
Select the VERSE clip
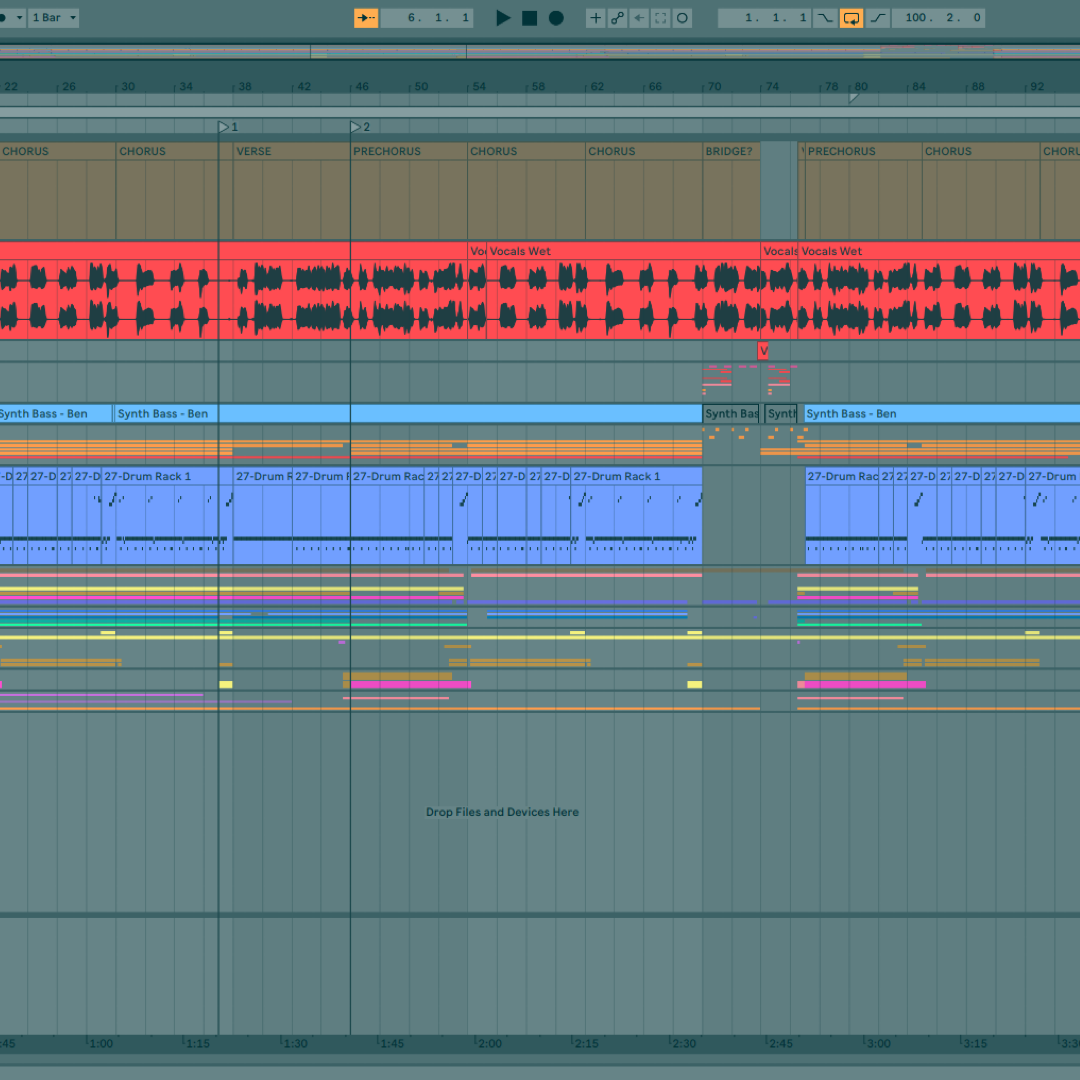291,190
